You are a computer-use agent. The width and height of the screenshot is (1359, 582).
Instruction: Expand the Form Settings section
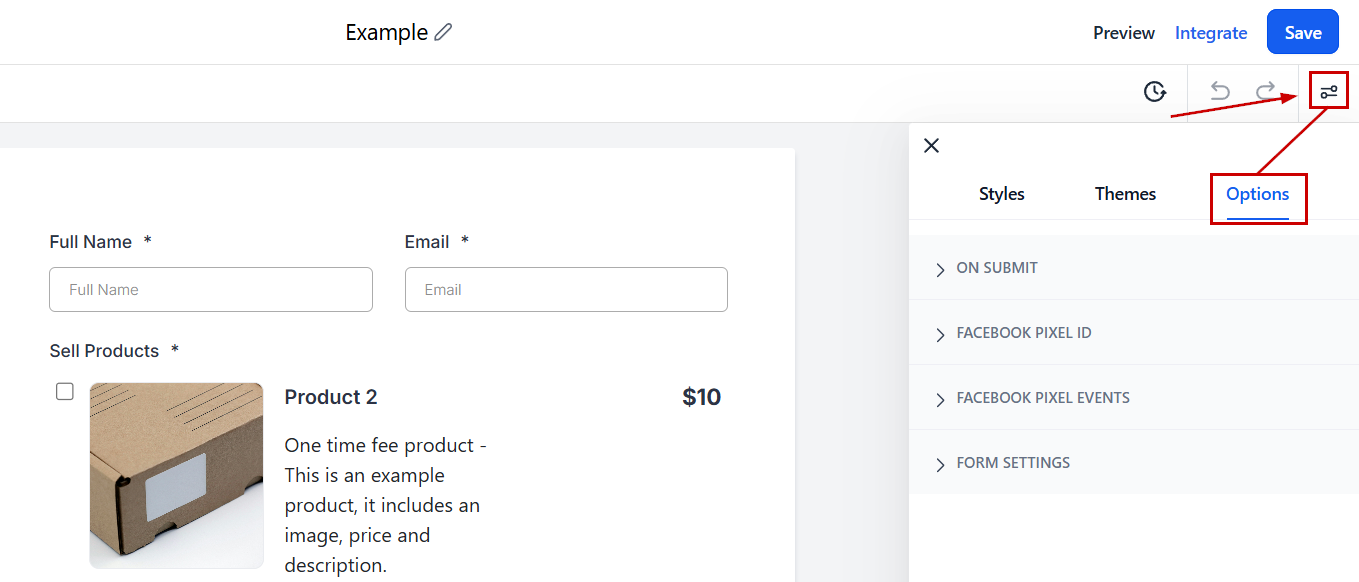pos(1133,463)
